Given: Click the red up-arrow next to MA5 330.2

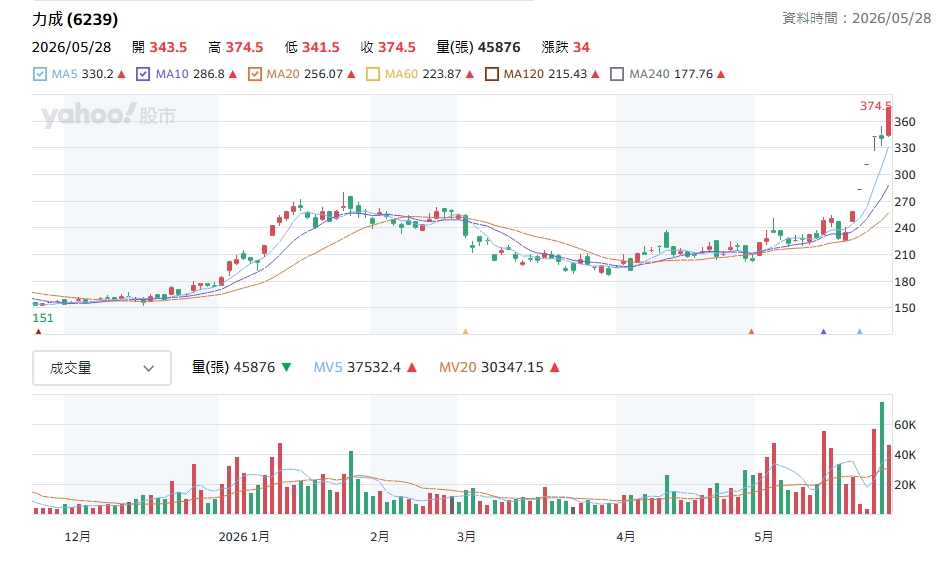Looking at the screenshot, I should (121, 74).
